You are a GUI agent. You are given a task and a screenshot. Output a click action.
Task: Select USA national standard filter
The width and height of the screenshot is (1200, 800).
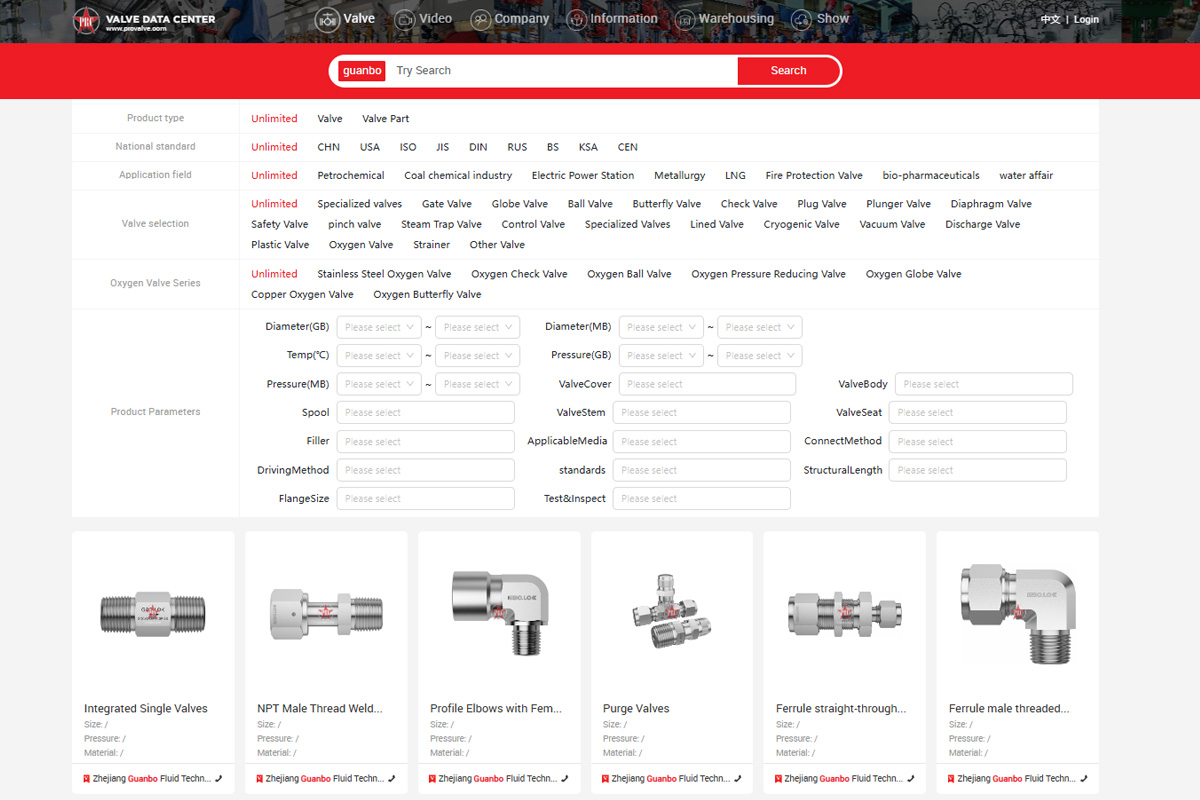(370, 147)
